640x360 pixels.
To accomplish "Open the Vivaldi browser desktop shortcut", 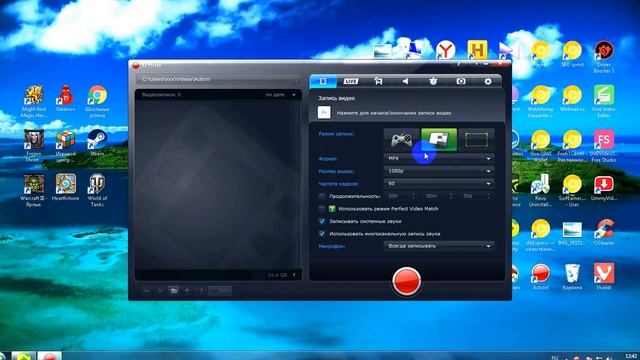I will [x=604, y=276].
